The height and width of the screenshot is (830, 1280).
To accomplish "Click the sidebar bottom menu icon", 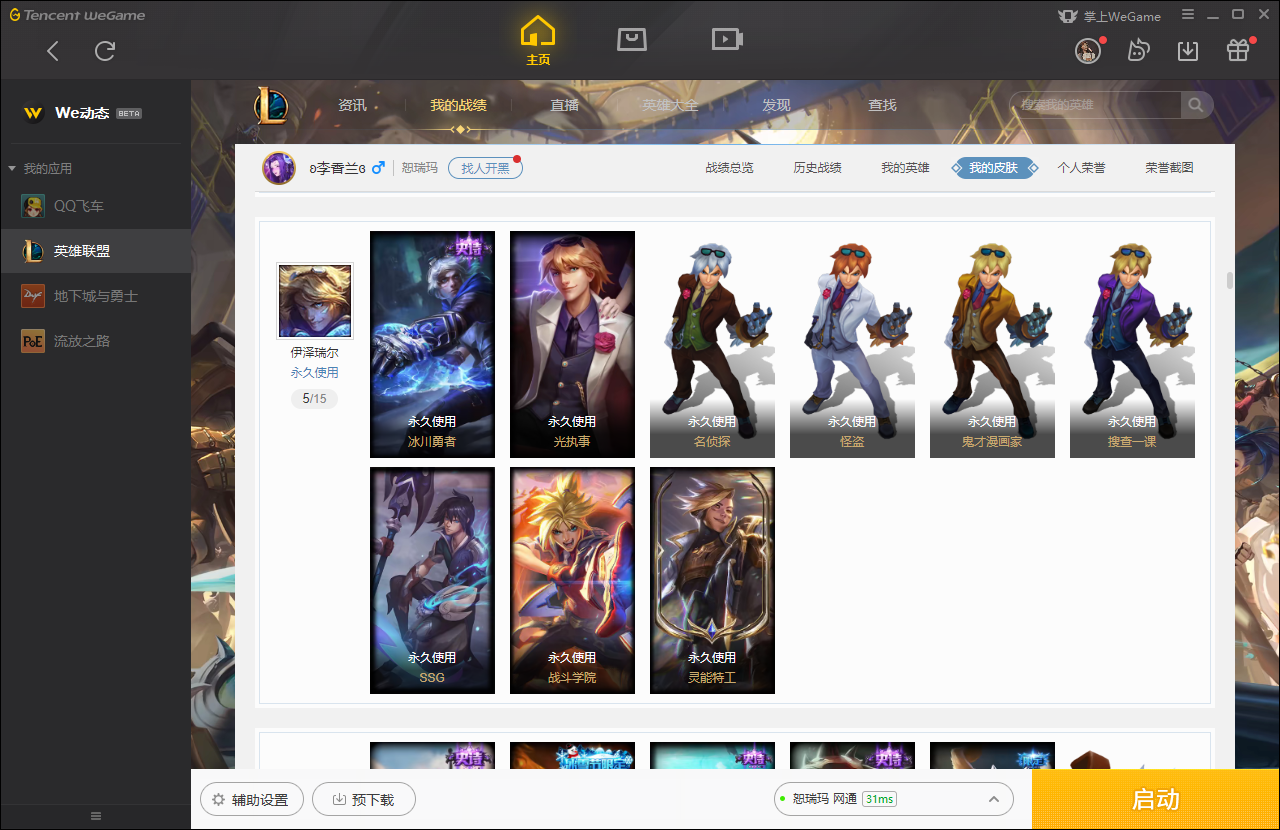I will coord(96,816).
